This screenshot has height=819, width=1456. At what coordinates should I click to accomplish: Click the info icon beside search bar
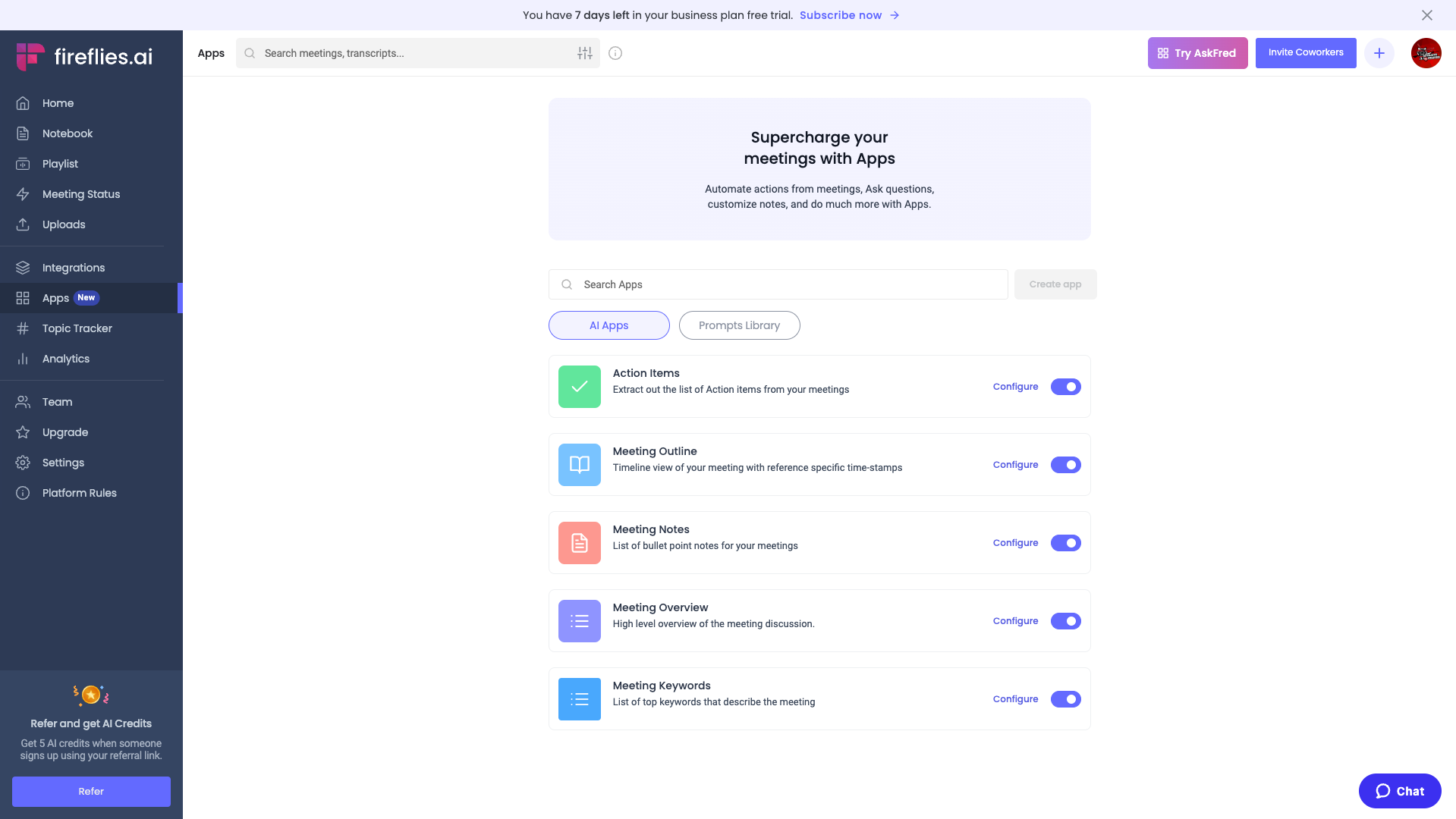(615, 53)
